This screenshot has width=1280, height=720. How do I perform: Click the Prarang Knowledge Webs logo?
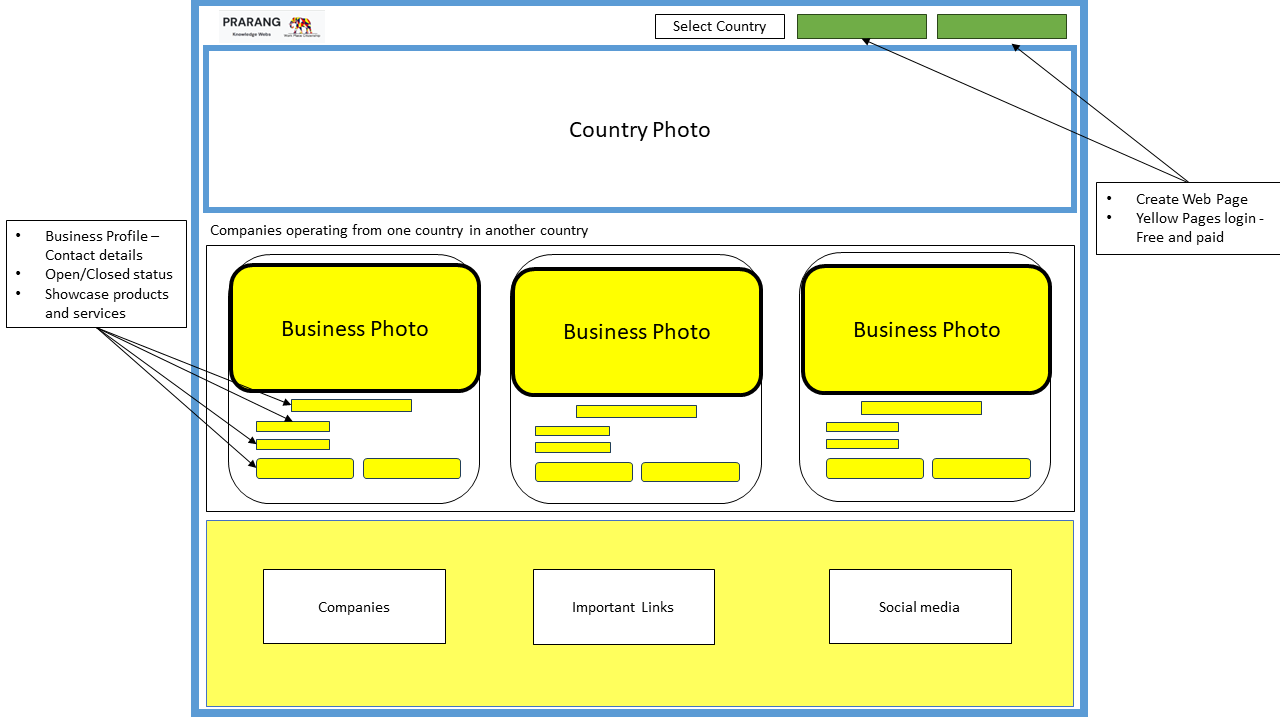pyautogui.click(x=271, y=25)
